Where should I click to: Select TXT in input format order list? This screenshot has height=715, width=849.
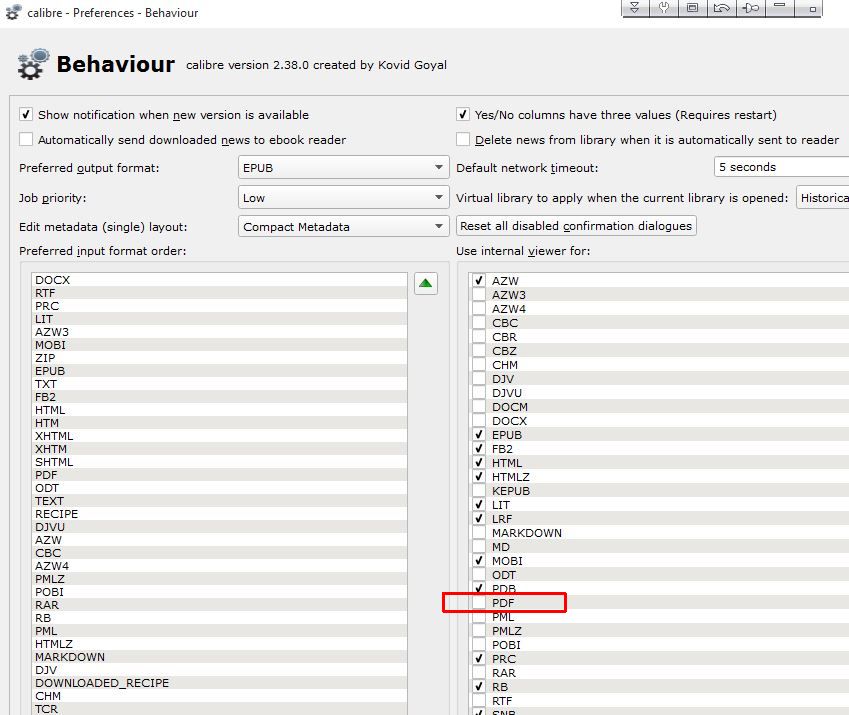pos(219,384)
